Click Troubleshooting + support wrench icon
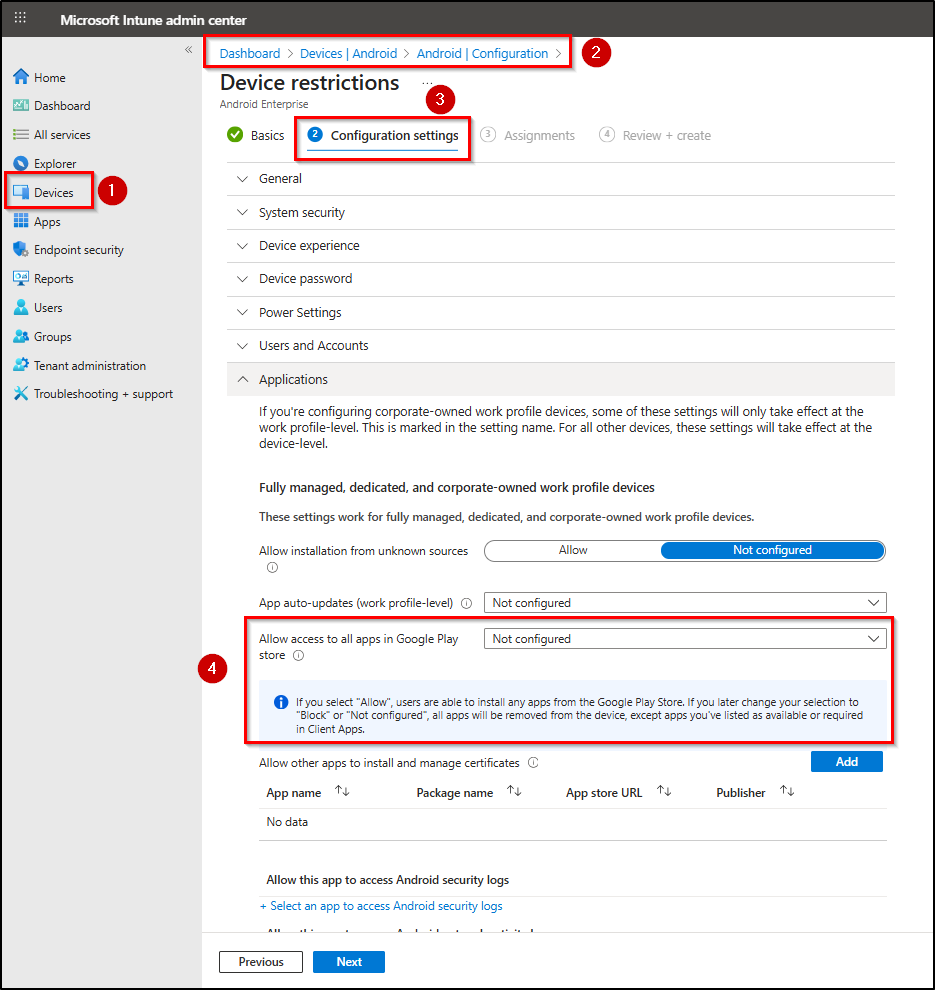This screenshot has width=935, height=990. click(21, 394)
